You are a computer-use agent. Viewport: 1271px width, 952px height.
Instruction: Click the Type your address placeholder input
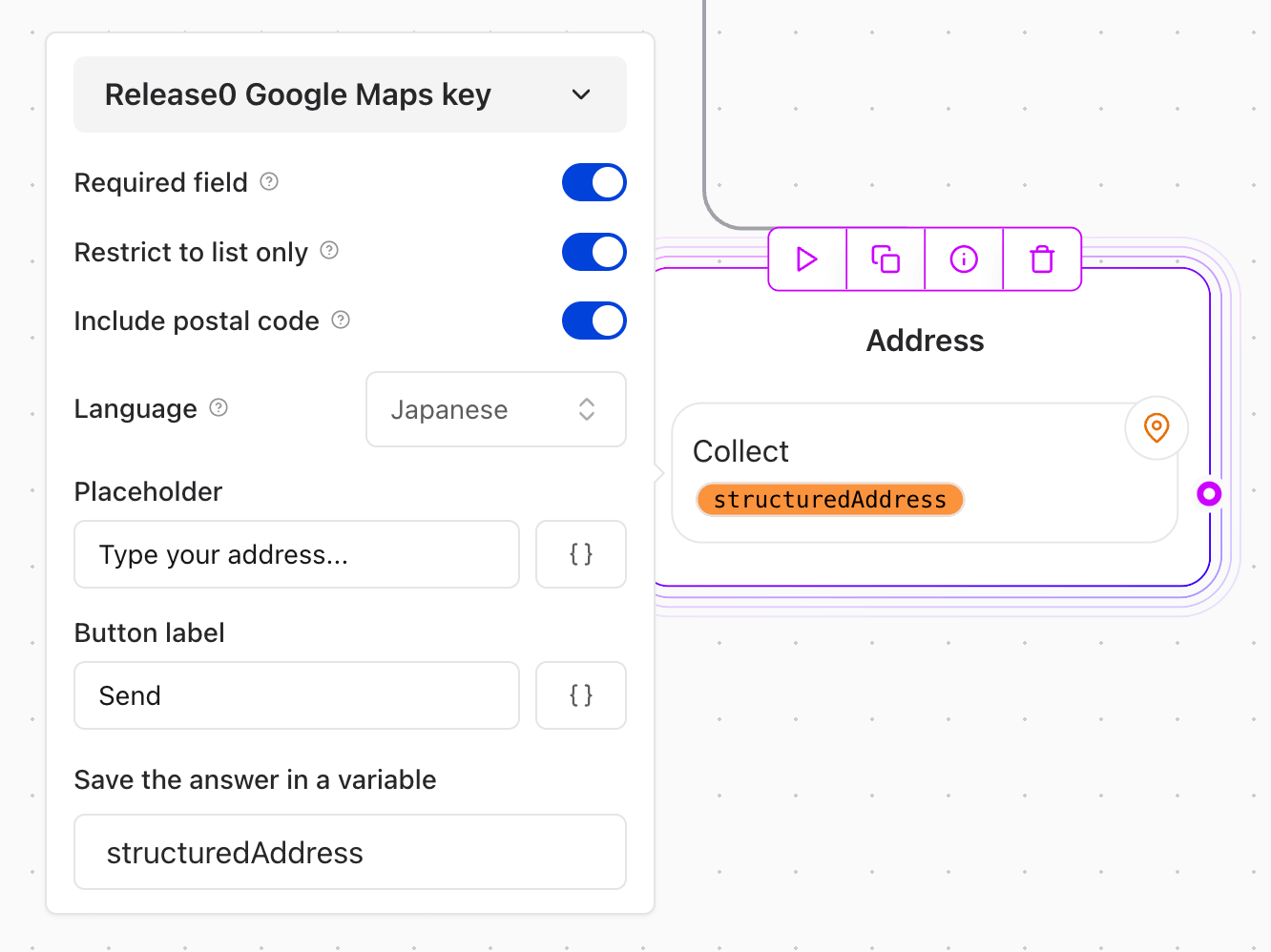tap(296, 554)
